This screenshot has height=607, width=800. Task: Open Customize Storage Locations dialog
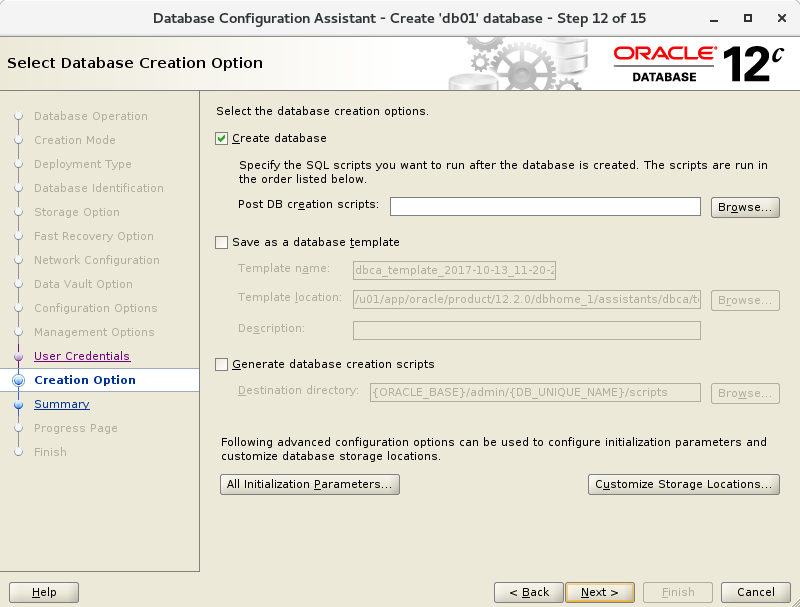(x=684, y=484)
